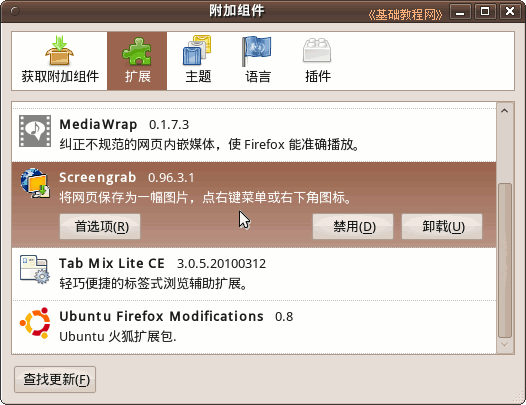The image size is (526, 405).
Task: Select the green puzzle piece 扩展 icon
Action: pyautogui.click(x=137, y=51)
